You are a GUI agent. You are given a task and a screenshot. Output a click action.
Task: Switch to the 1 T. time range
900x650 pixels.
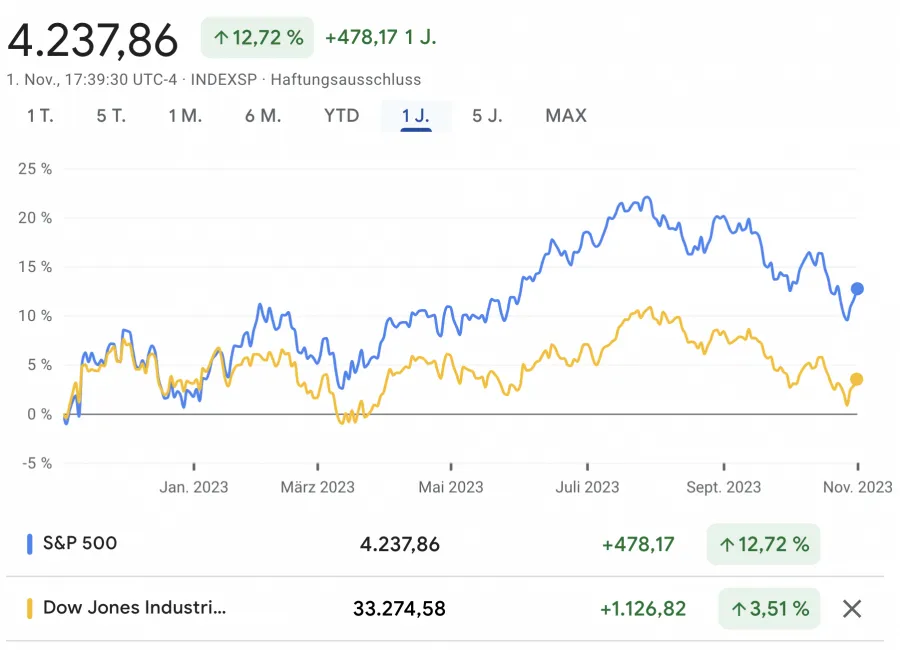[x=40, y=115]
